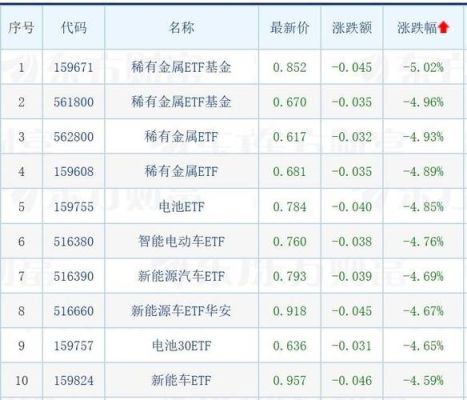Viewport: 467px width, 400px height.
Task: Open the 新能车ETF link
Action: [181, 380]
